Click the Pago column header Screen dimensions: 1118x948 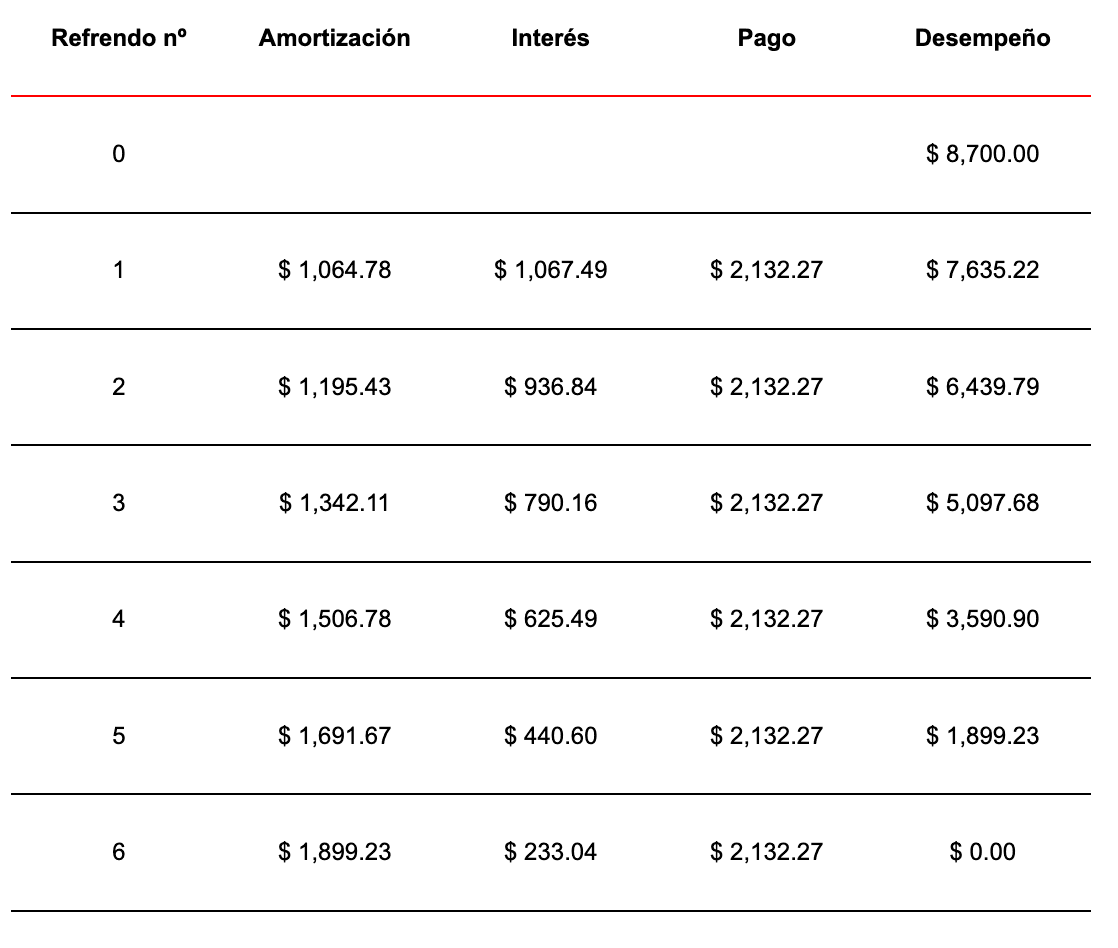coord(766,38)
